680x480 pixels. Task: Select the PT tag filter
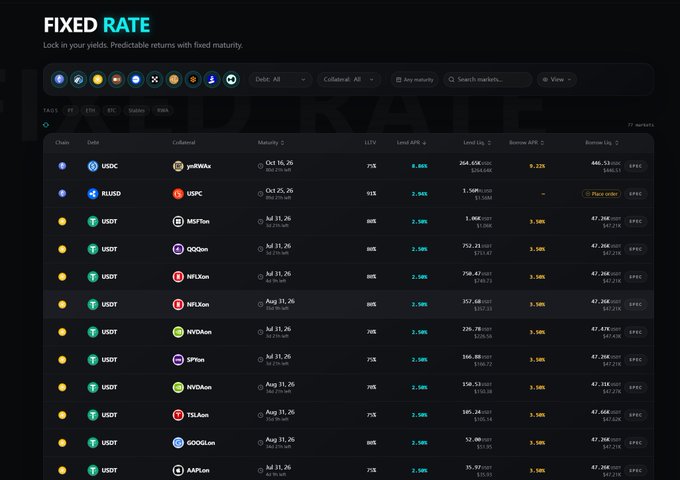[70, 111]
